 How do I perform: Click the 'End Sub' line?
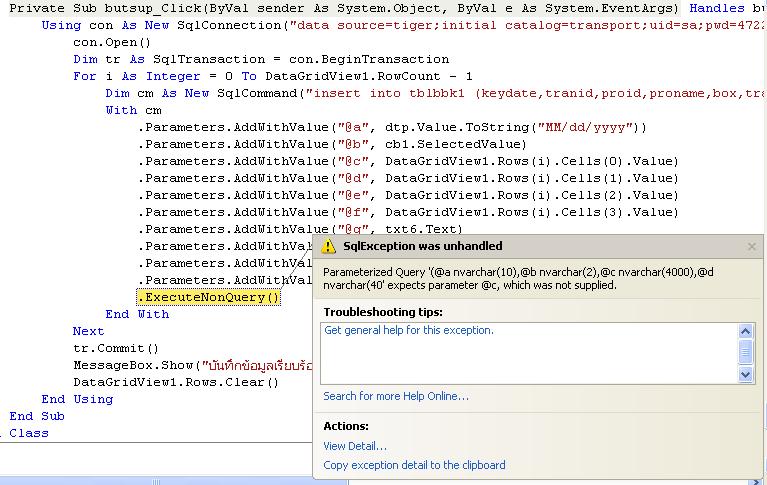(37, 416)
